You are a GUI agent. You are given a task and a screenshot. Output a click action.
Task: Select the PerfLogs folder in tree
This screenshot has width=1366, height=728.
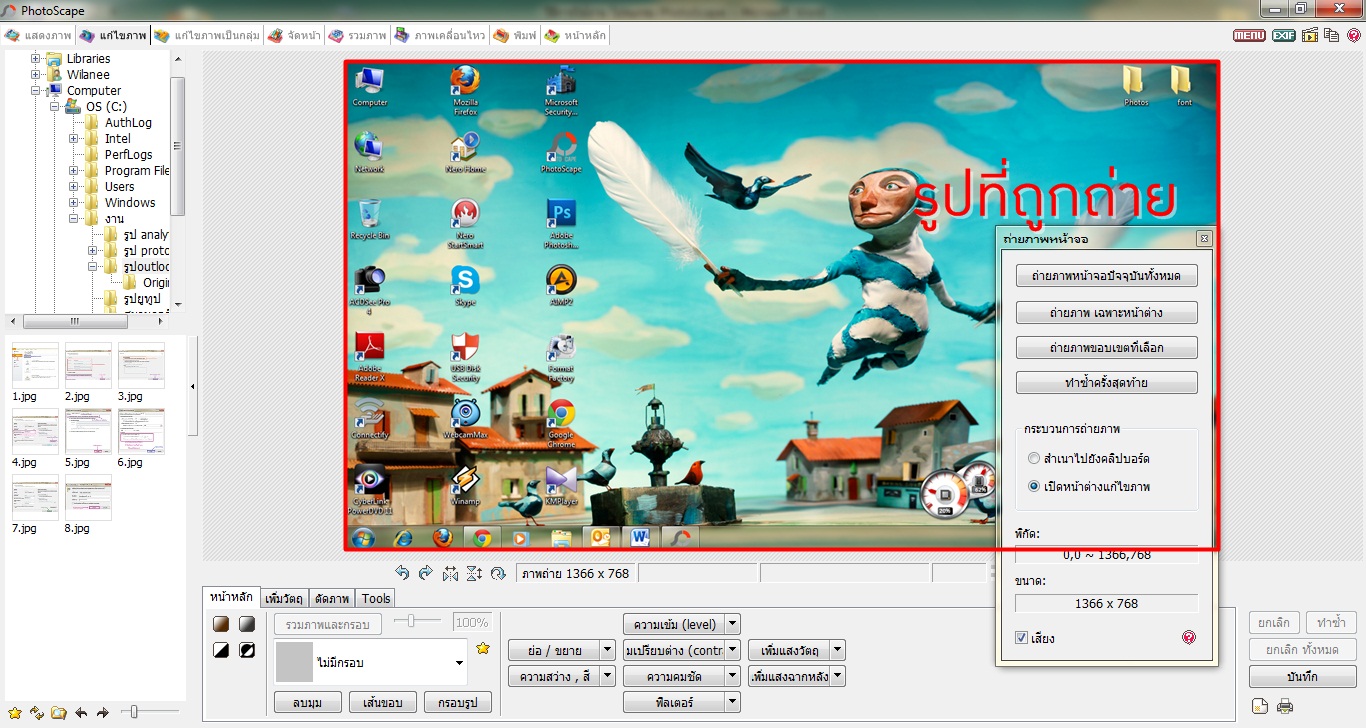click(x=129, y=155)
